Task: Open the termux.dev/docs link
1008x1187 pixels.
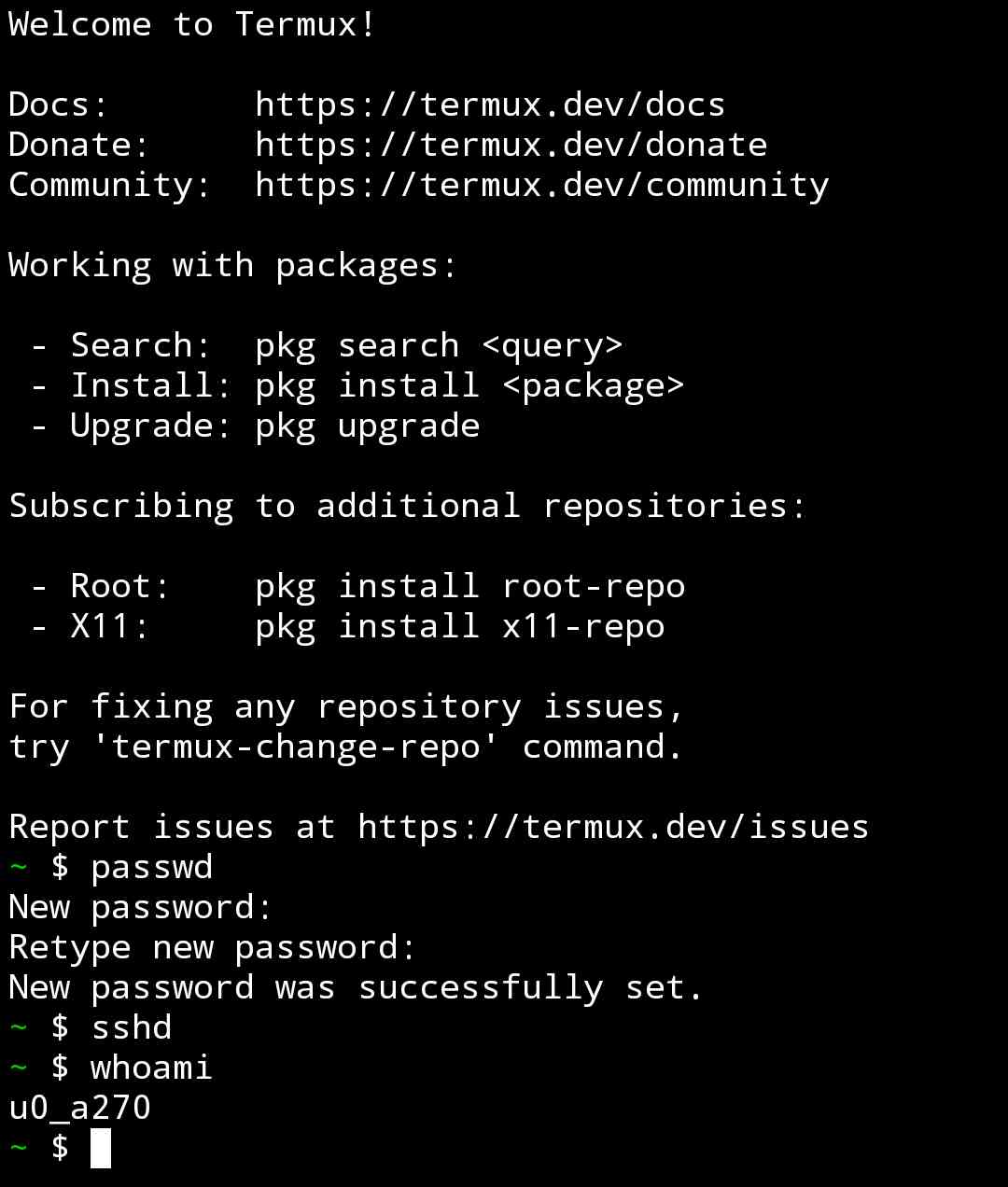Action: 490,105
